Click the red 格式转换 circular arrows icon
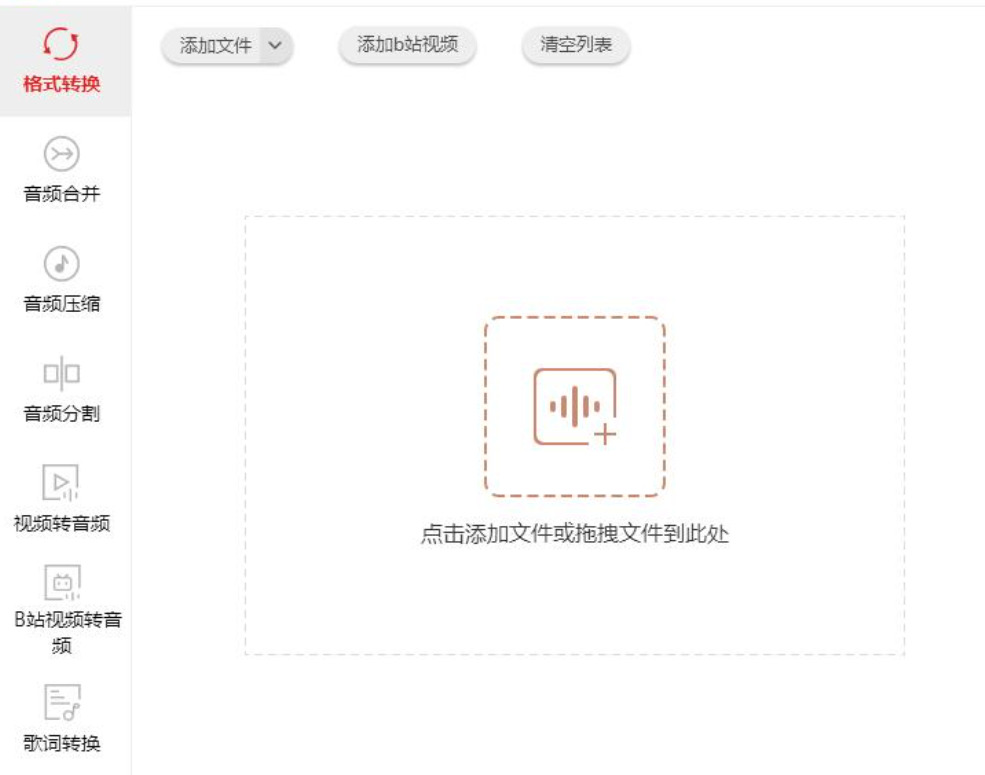 (61, 44)
